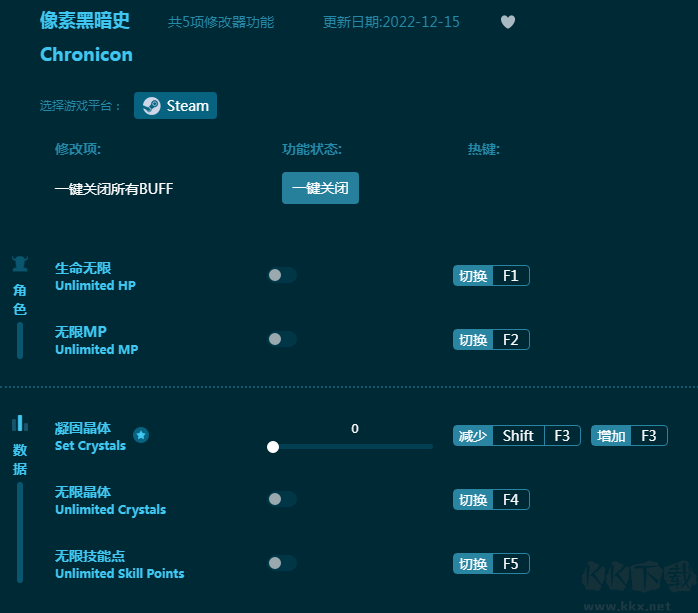Viewport: 698px width, 613px height.
Task: Click the F1 hotkey for Unlimited HP
Action: pyautogui.click(x=510, y=276)
